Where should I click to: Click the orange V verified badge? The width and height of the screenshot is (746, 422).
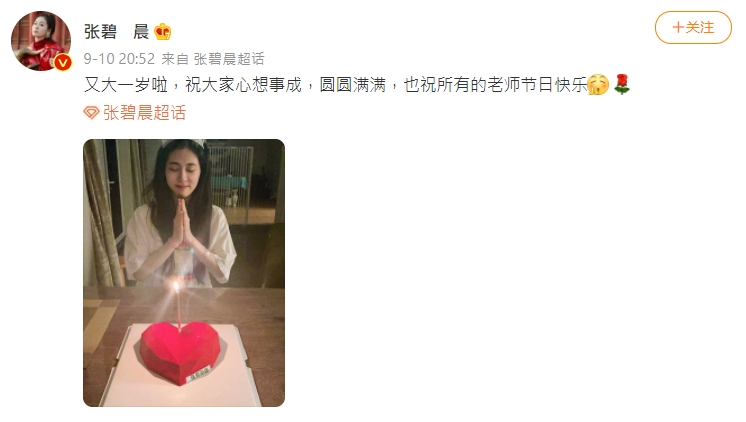63,63
